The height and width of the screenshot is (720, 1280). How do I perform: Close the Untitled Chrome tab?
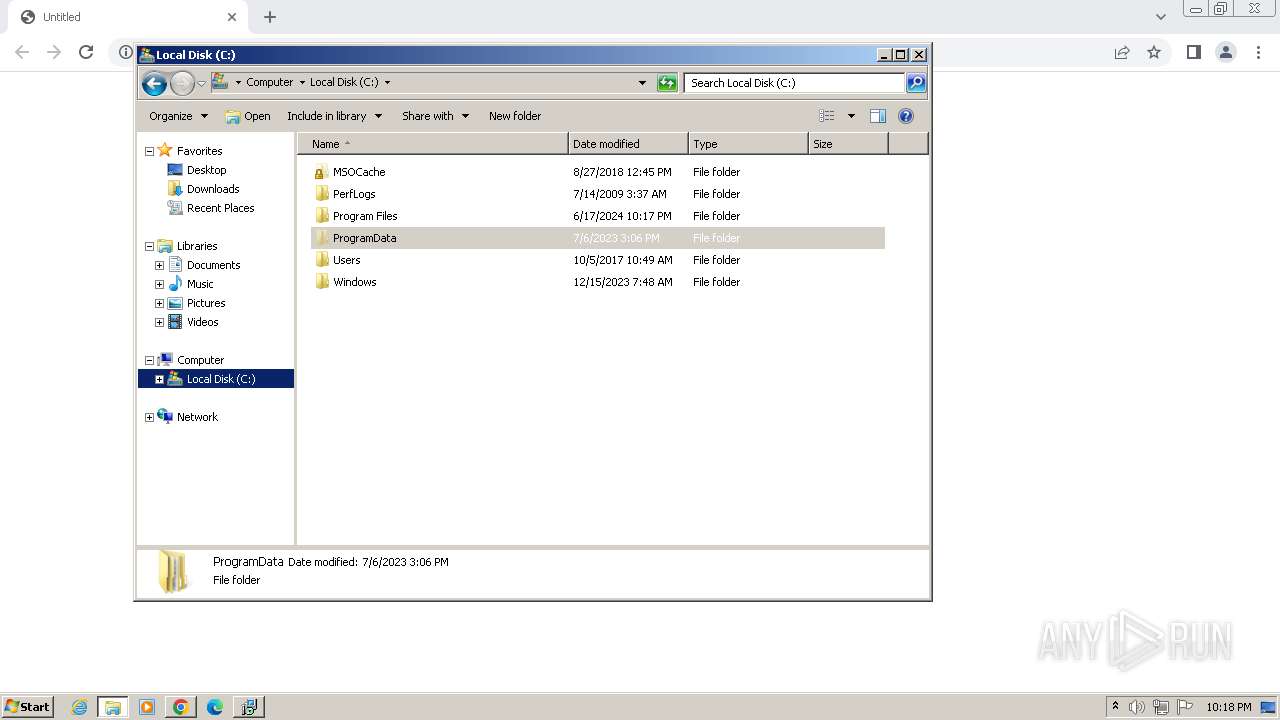(232, 17)
